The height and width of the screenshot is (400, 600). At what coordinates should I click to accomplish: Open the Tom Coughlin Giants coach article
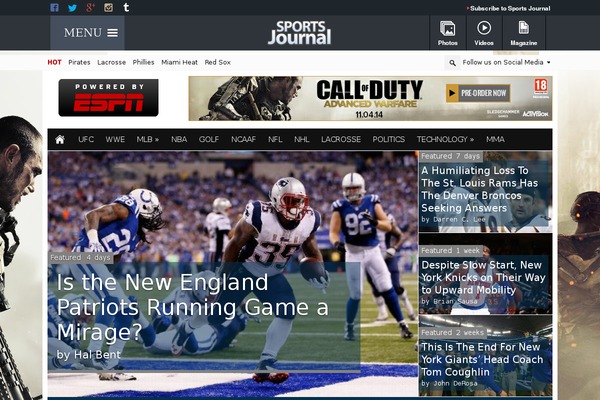482,359
